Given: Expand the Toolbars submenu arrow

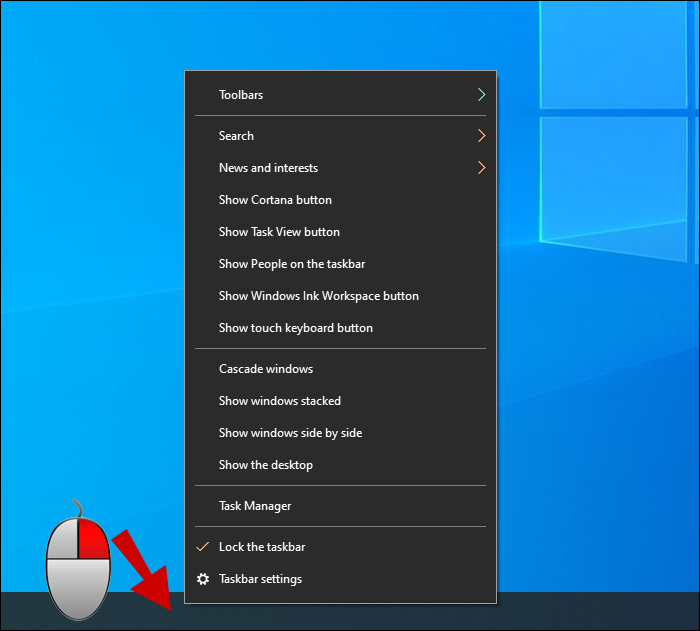Looking at the screenshot, I should [481, 95].
